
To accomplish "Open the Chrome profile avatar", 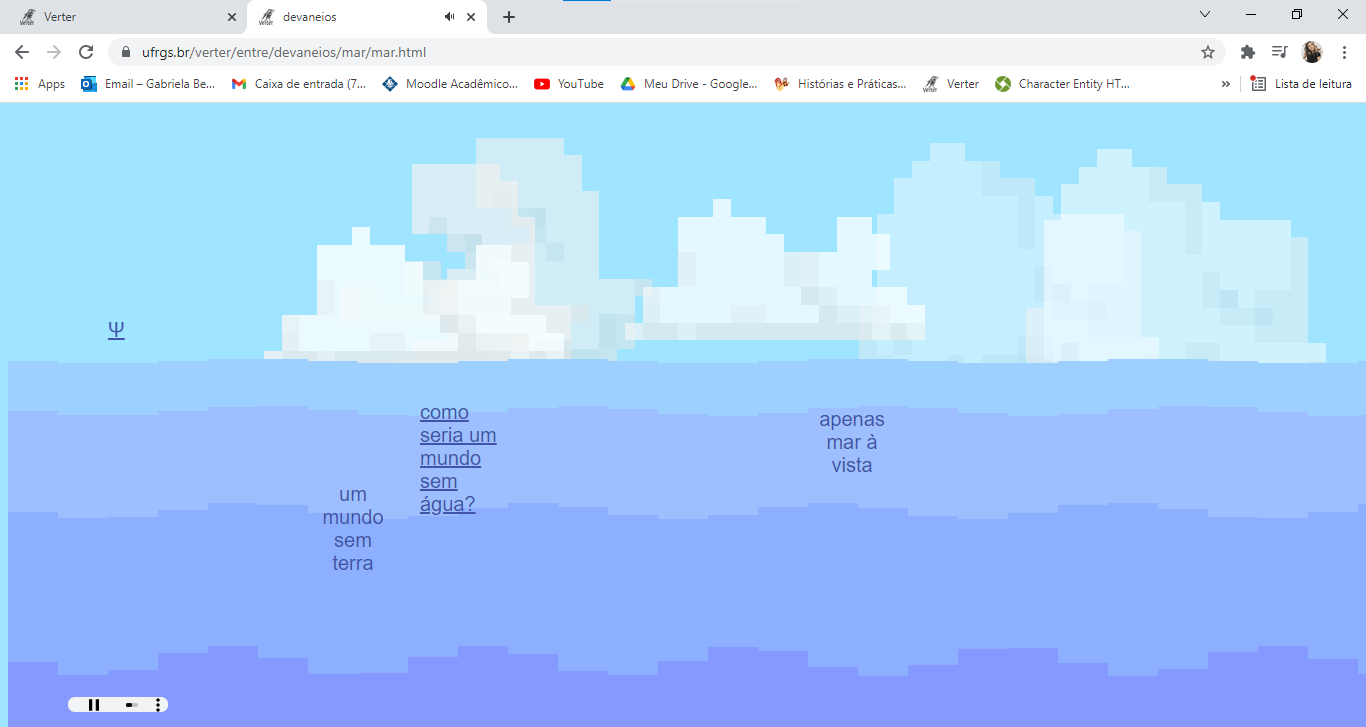I will click(1312, 52).
